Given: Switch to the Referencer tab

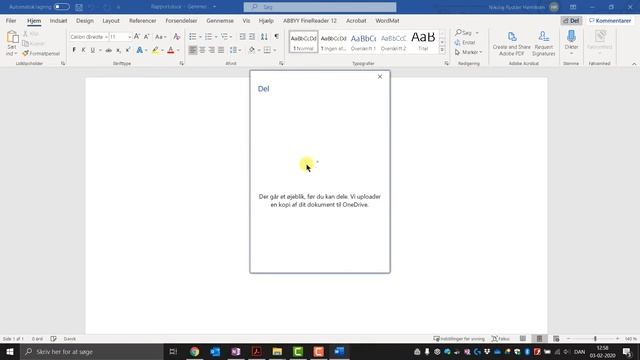Looking at the screenshot, I should (142, 21).
